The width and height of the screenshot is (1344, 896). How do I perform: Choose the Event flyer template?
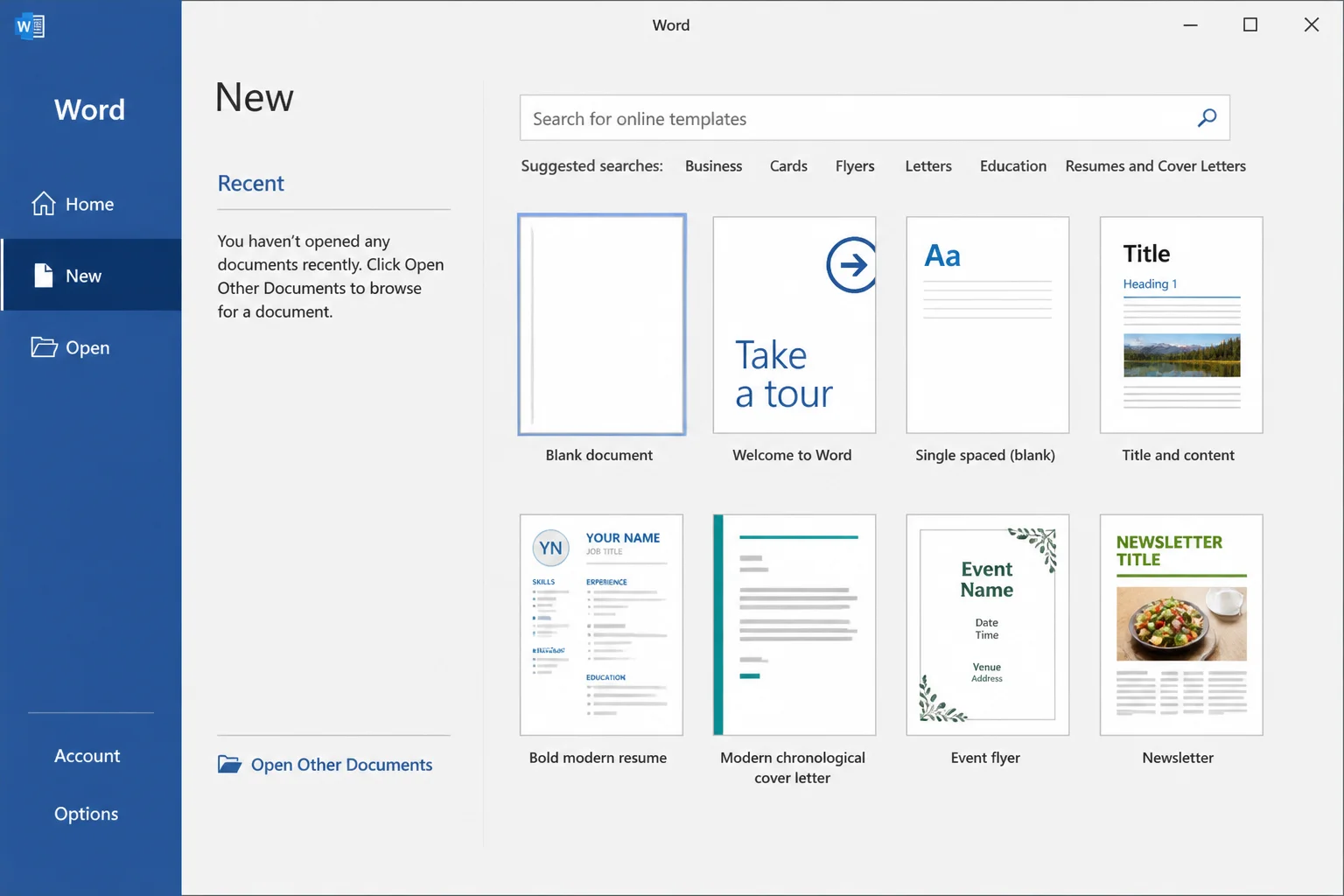coord(988,625)
